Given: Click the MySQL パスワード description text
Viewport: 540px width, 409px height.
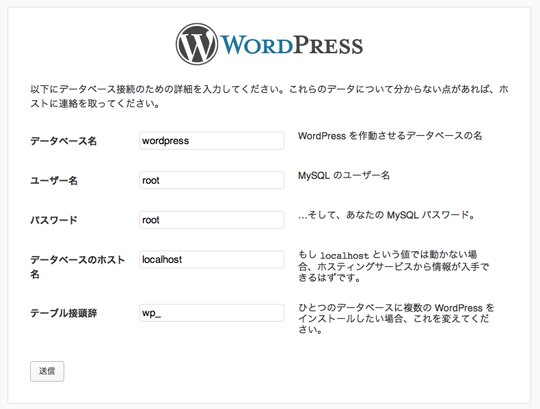Looking at the screenshot, I should (x=386, y=215).
